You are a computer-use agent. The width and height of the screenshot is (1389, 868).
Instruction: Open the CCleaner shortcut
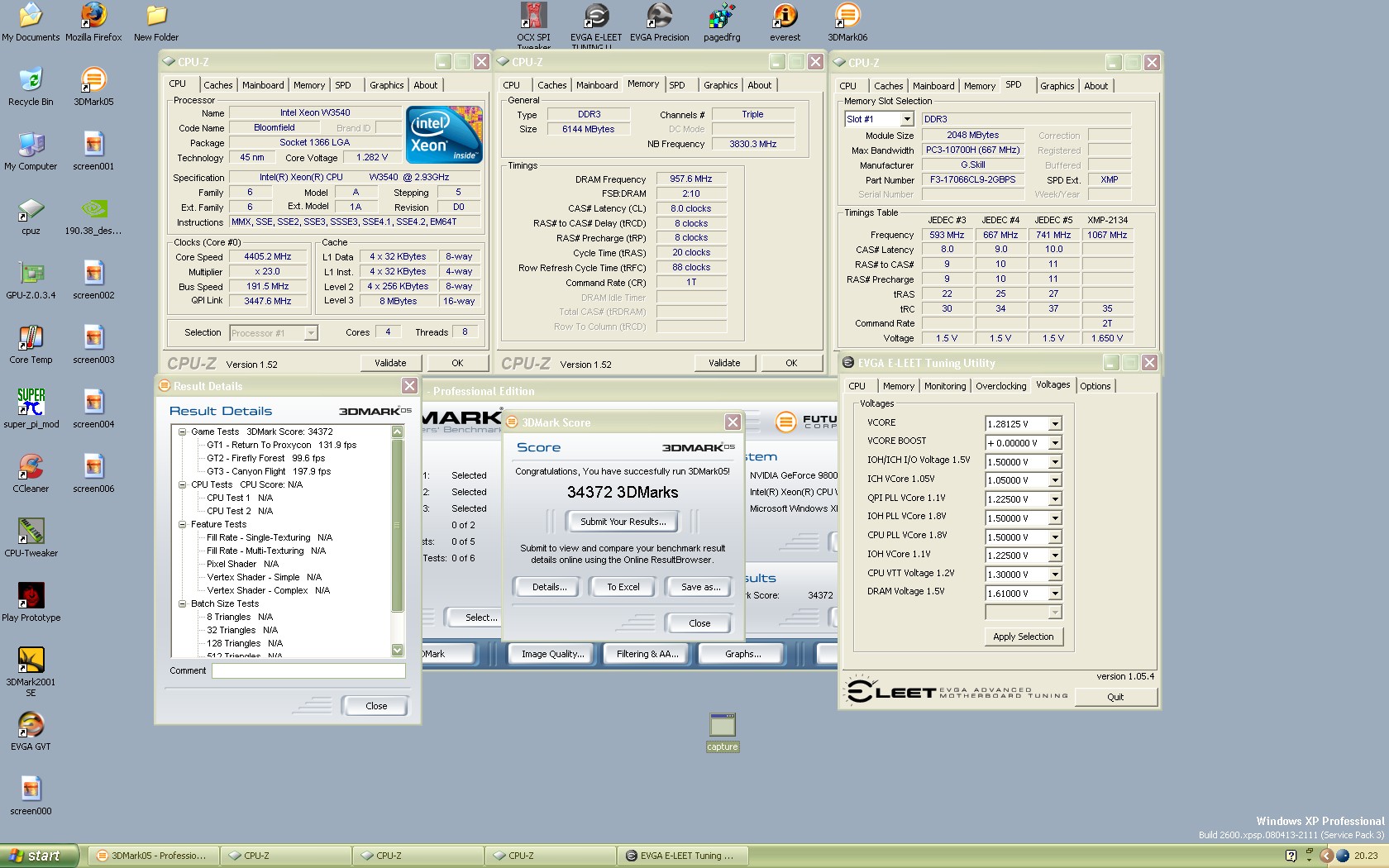pyautogui.click(x=31, y=474)
